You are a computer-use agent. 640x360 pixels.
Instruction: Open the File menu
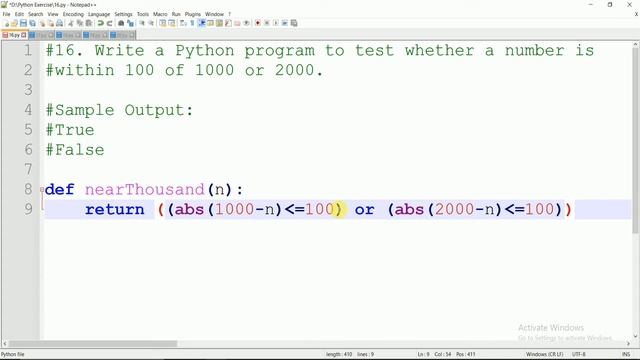pyautogui.click(x=6, y=14)
